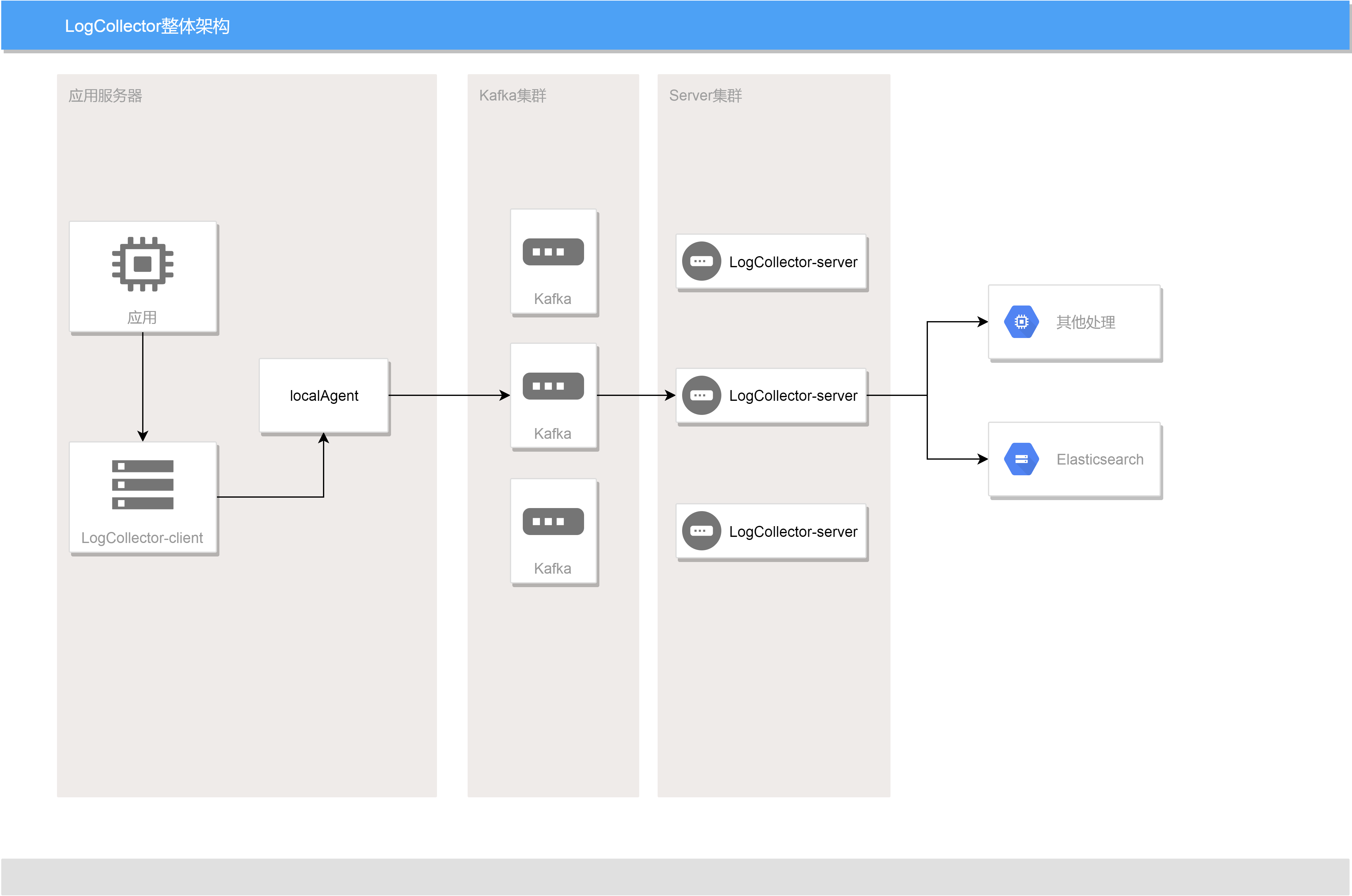Select the LogCollector-client label
The image size is (1352, 896).
[x=142, y=538]
